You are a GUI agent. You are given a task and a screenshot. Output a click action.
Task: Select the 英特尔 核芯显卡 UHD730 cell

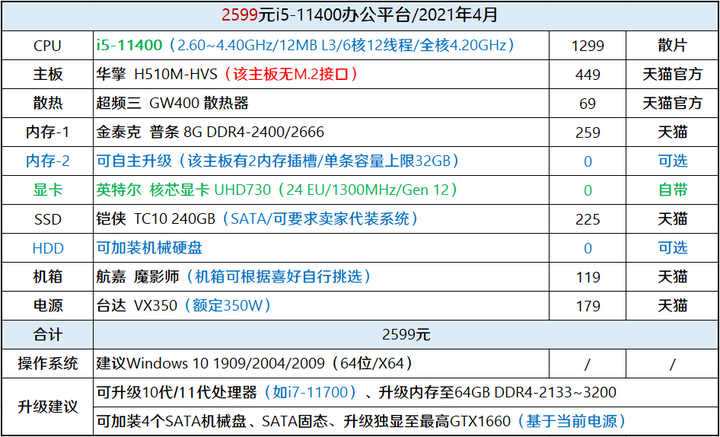point(321,190)
